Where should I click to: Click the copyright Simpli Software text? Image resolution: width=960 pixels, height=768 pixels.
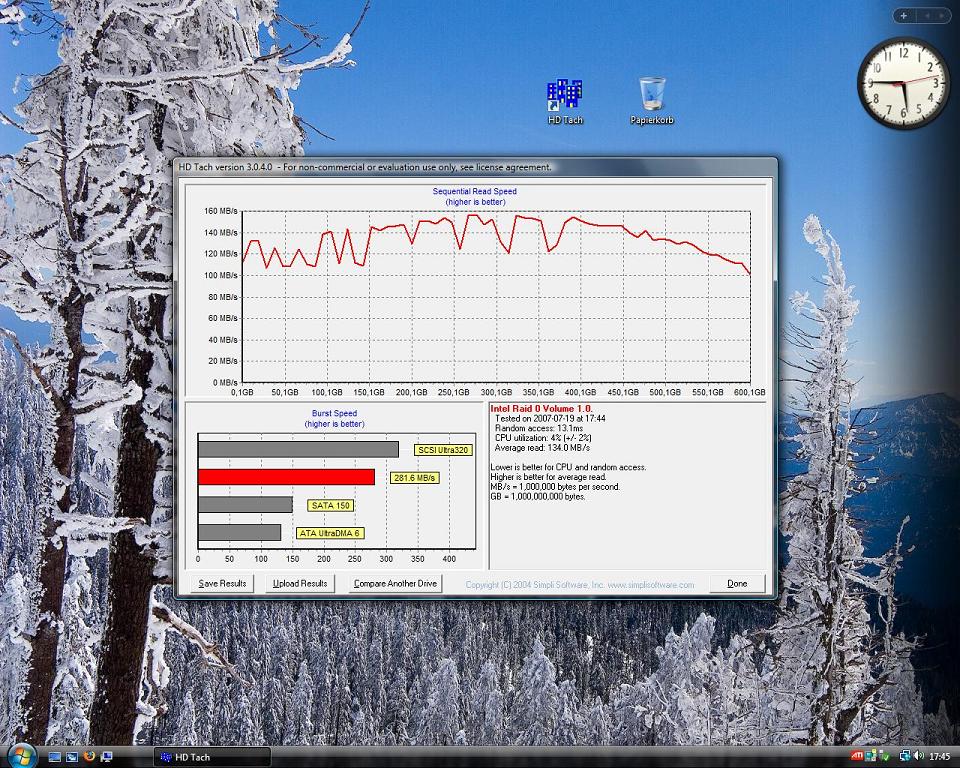coord(580,585)
